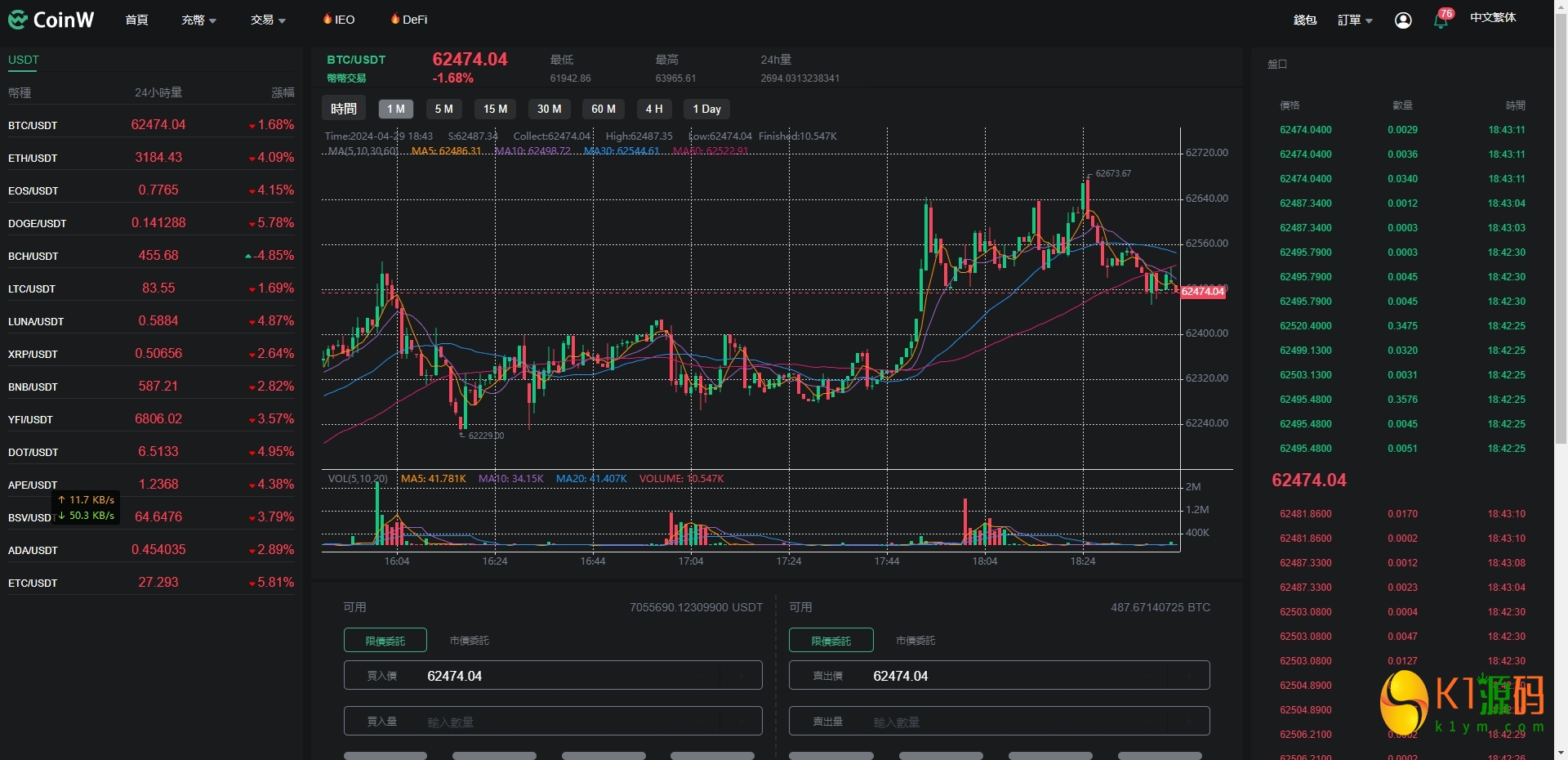Switch chart to 1 Day interval
Image resolution: width=1568 pixels, height=760 pixels.
click(706, 109)
